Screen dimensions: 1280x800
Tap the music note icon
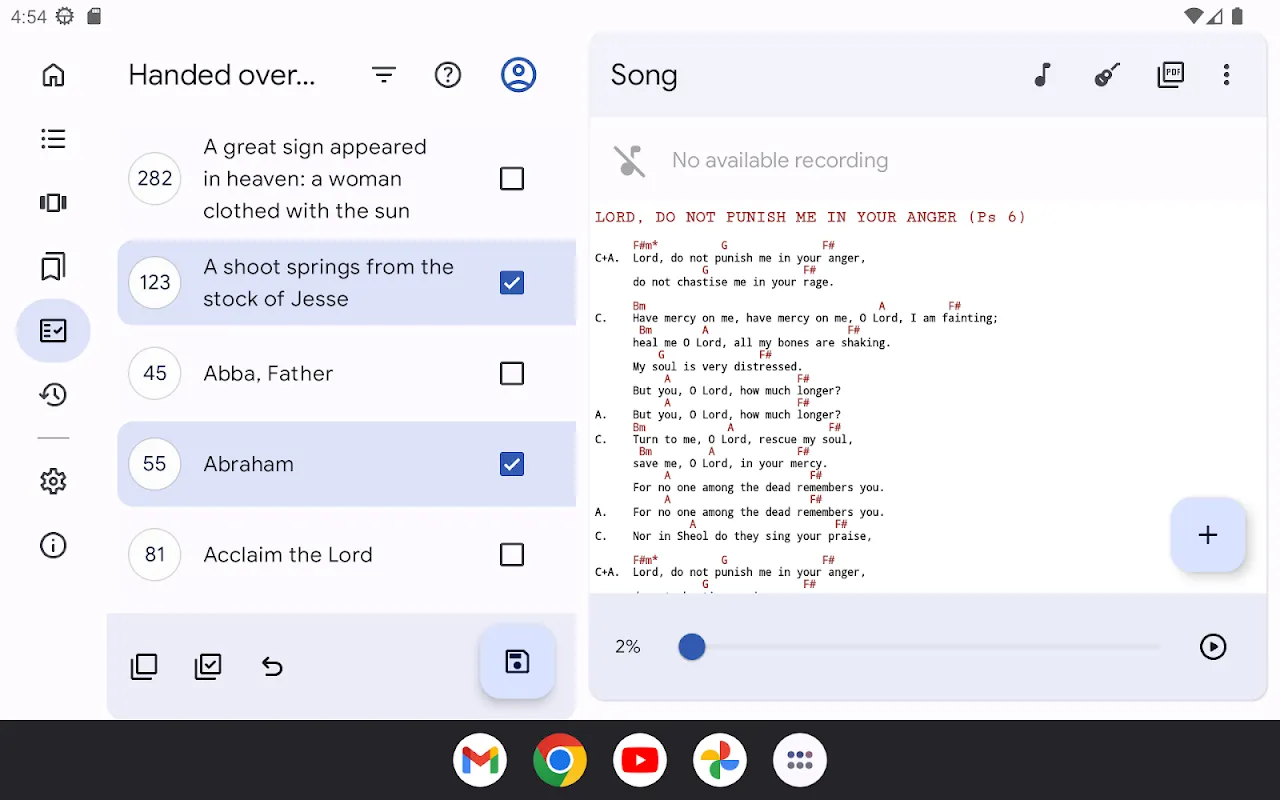pyautogui.click(x=1042, y=75)
